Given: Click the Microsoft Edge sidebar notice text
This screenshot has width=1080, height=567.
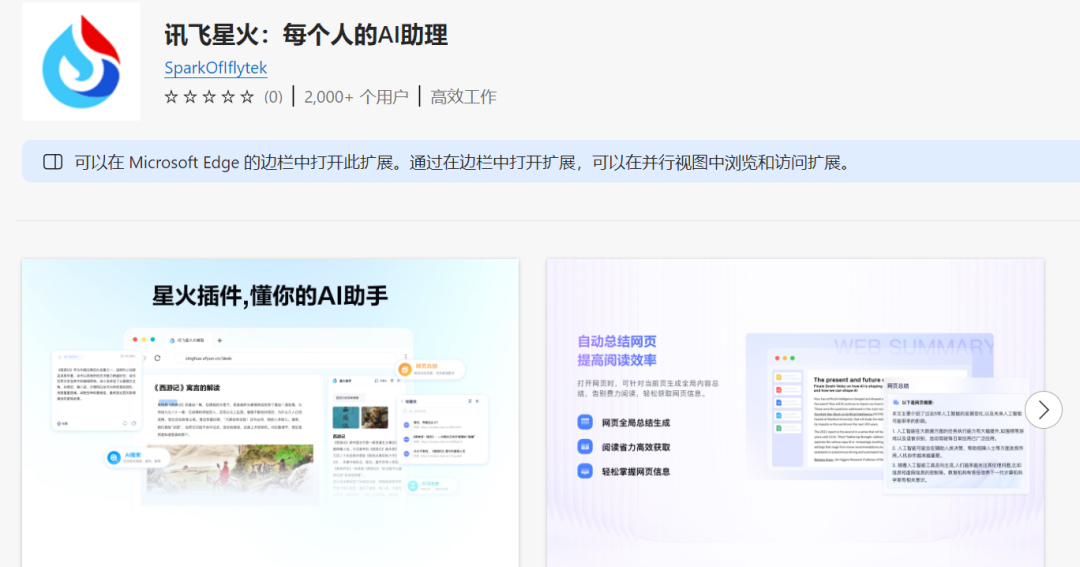Looking at the screenshot, I should click(464, 163).
